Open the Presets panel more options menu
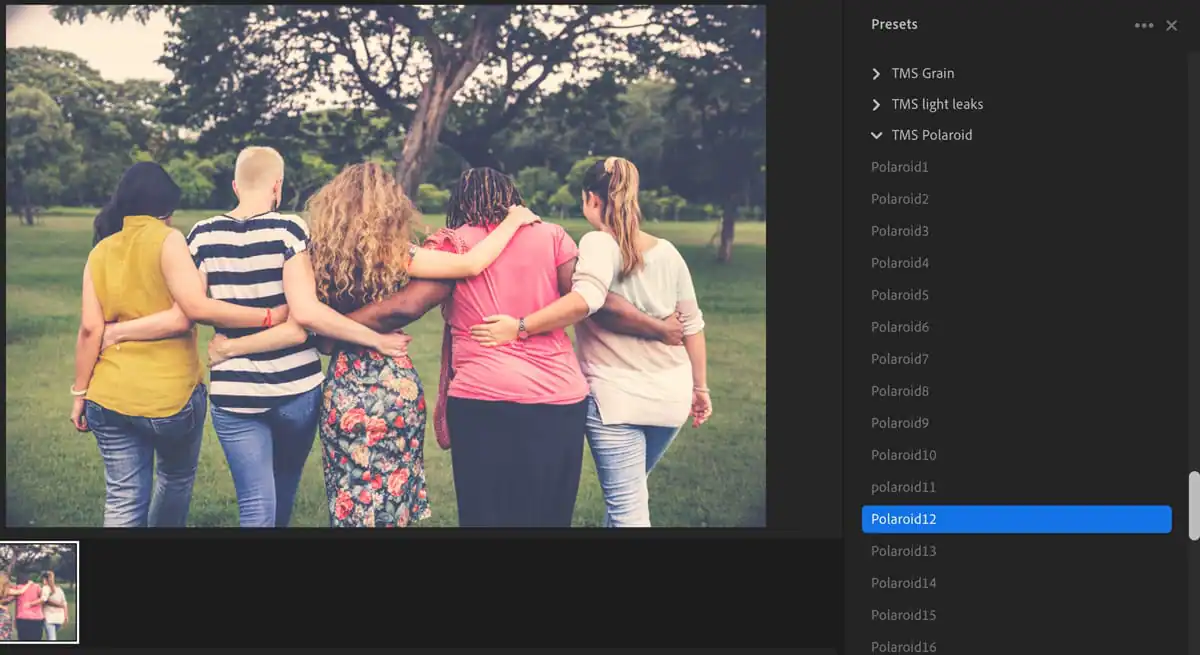The height and width of the screenshot is (655, 1200). (x=1144, y=25)
